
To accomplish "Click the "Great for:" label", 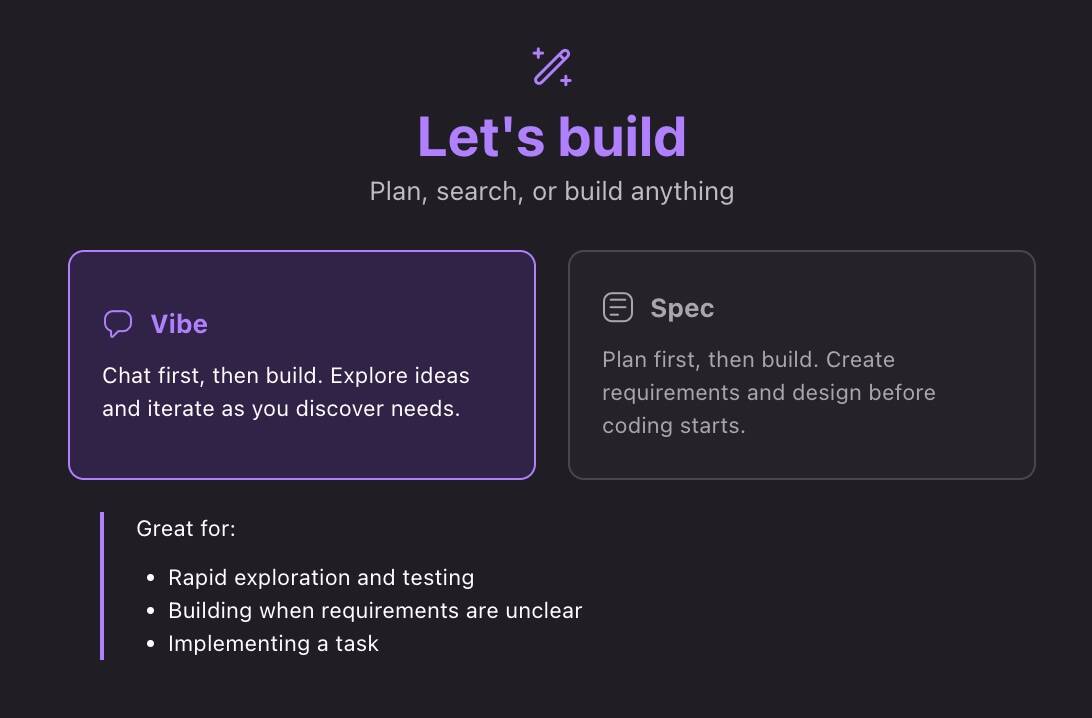I will pos(186,529).
